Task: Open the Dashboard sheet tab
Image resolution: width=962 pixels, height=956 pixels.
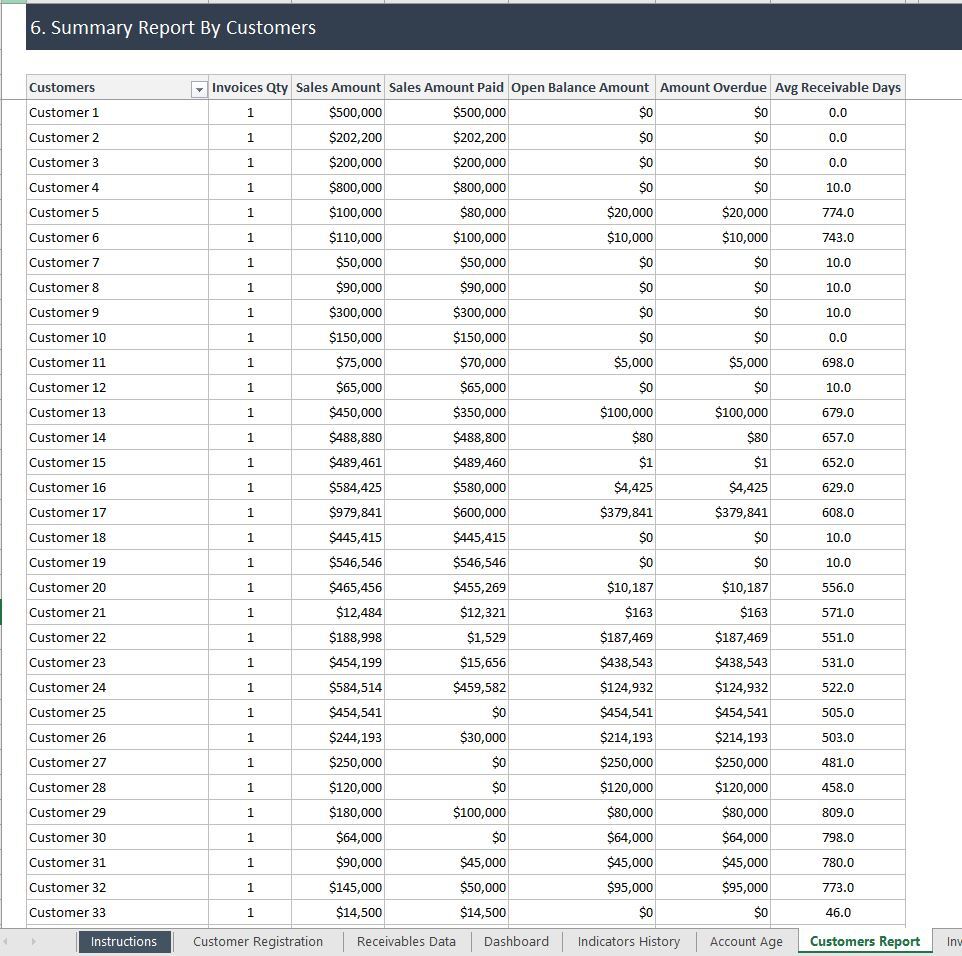Action: (x=516, y=941)
